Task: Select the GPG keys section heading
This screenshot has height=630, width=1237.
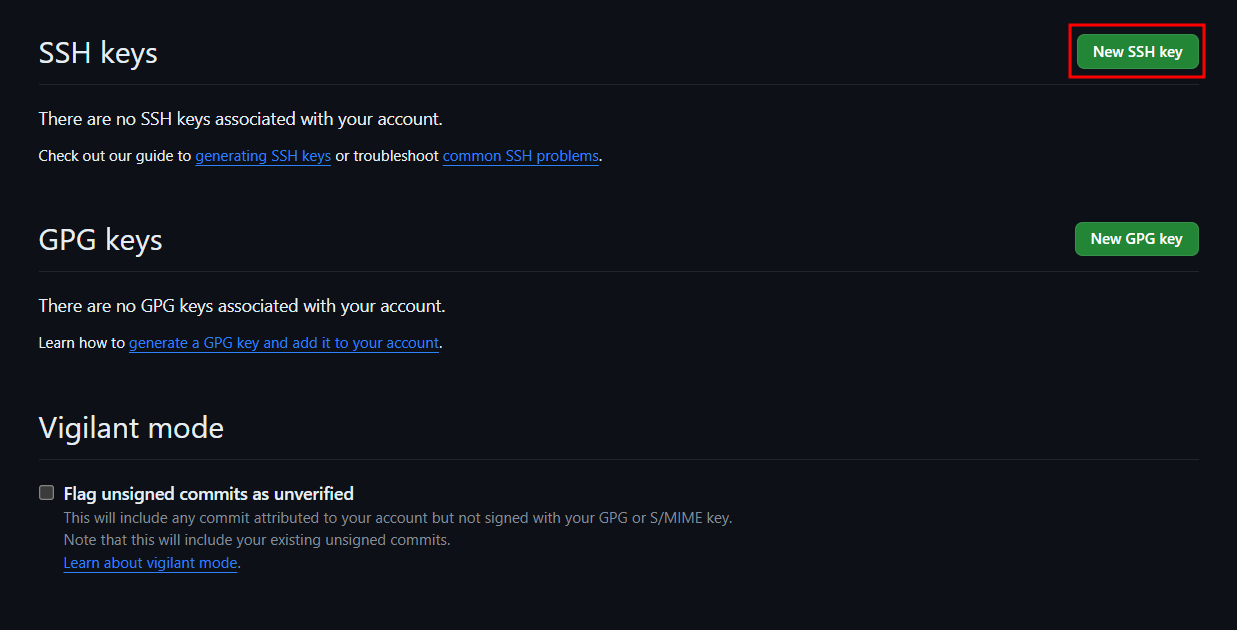Action: (100, 240)
